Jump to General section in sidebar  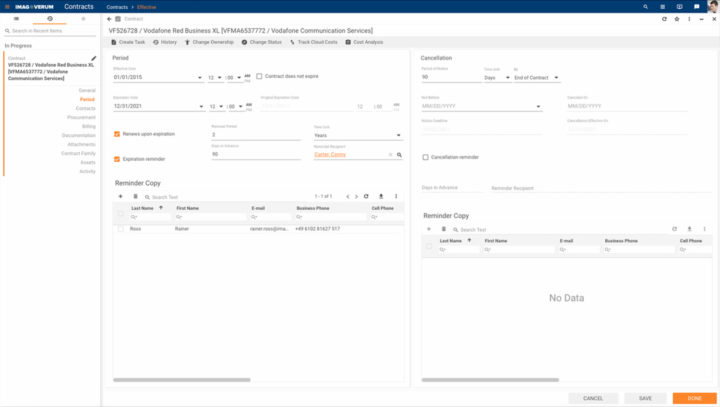[87, 90]
